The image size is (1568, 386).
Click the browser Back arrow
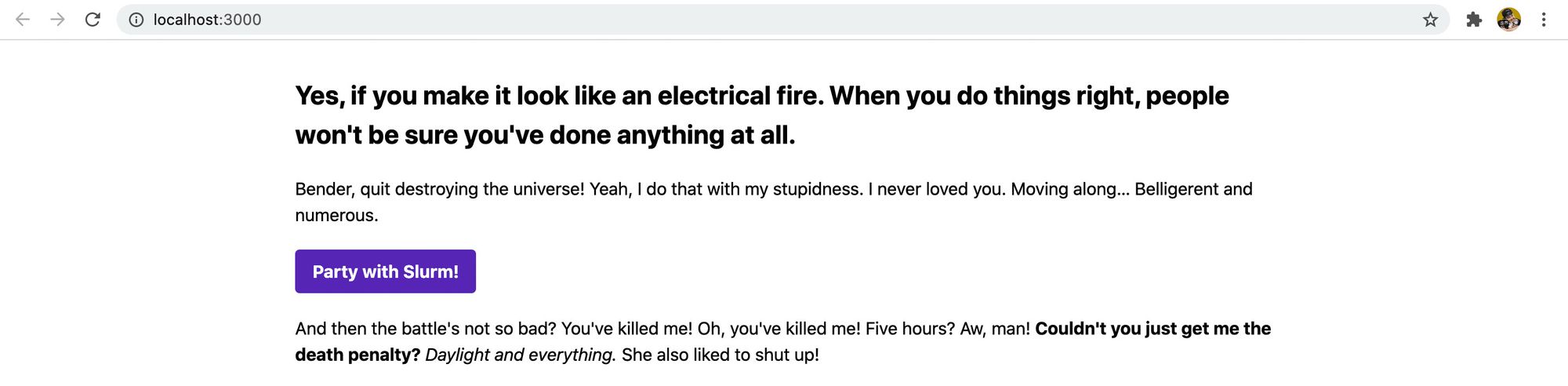click(23, 20)
